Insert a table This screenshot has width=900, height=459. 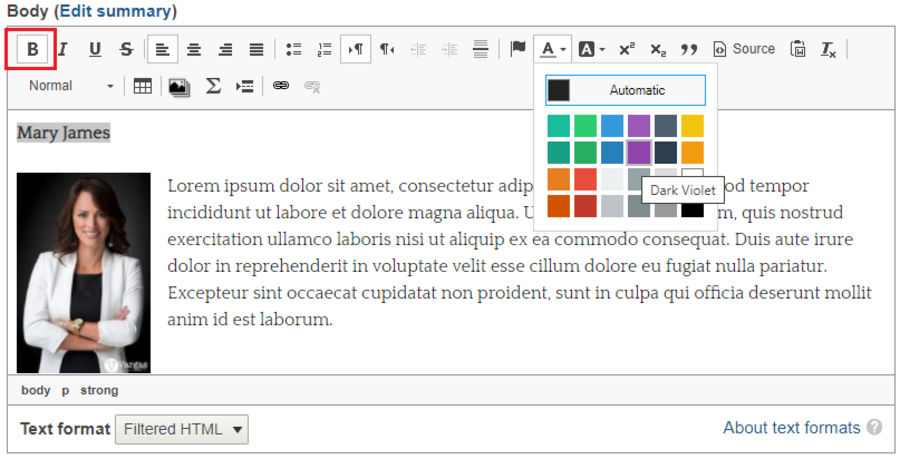pyautogui.click(x=143, y=87)
